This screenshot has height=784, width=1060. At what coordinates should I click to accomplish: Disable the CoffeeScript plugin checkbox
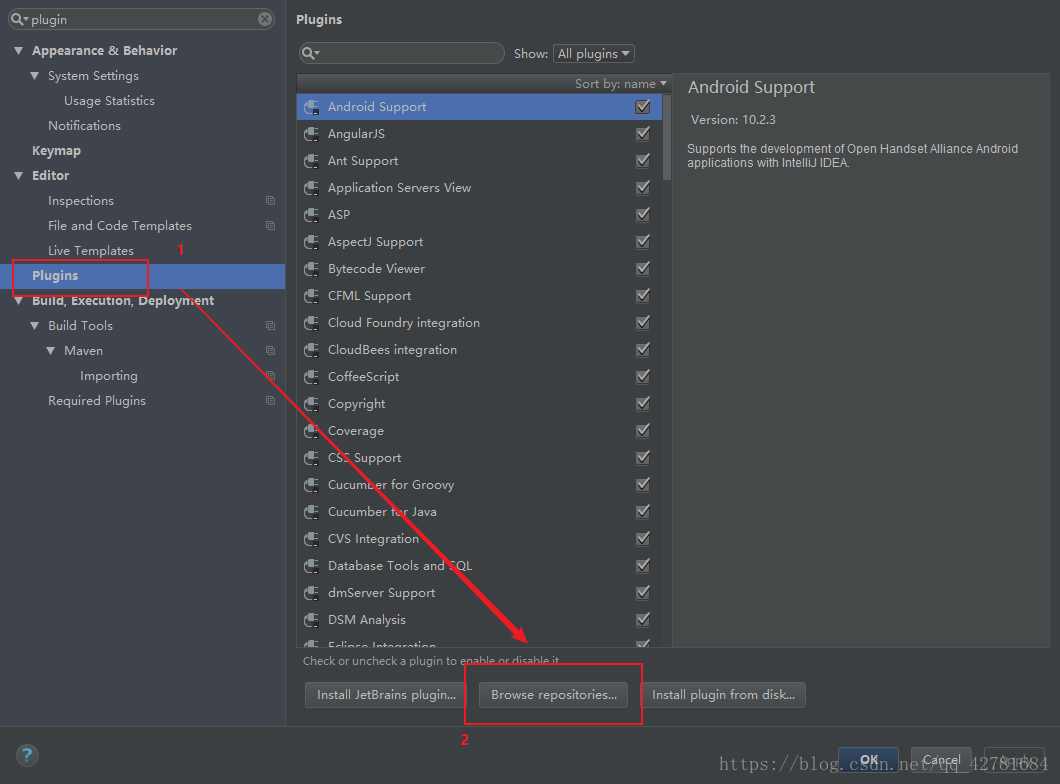(x=643, y=377)
